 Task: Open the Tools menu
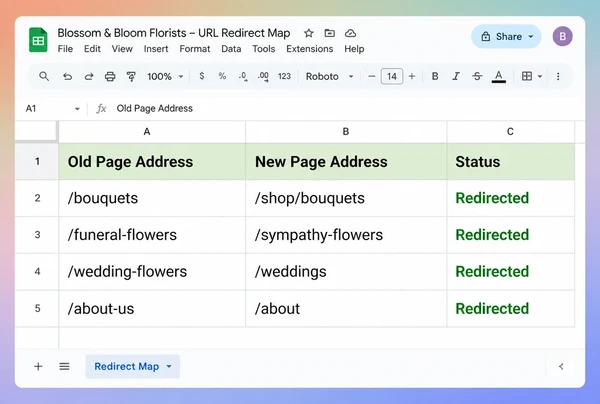click(x=264, y=49)
